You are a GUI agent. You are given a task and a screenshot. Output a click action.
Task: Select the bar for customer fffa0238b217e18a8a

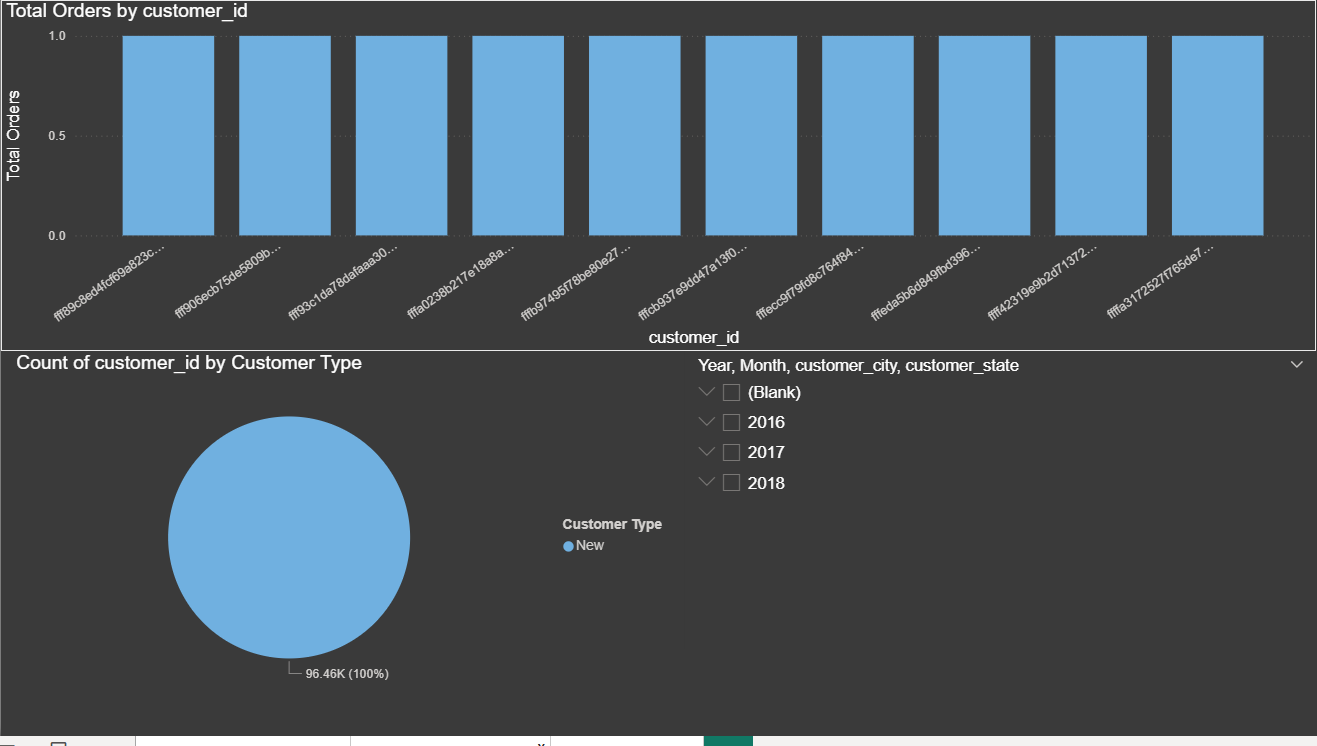click(x=518, y=136)
